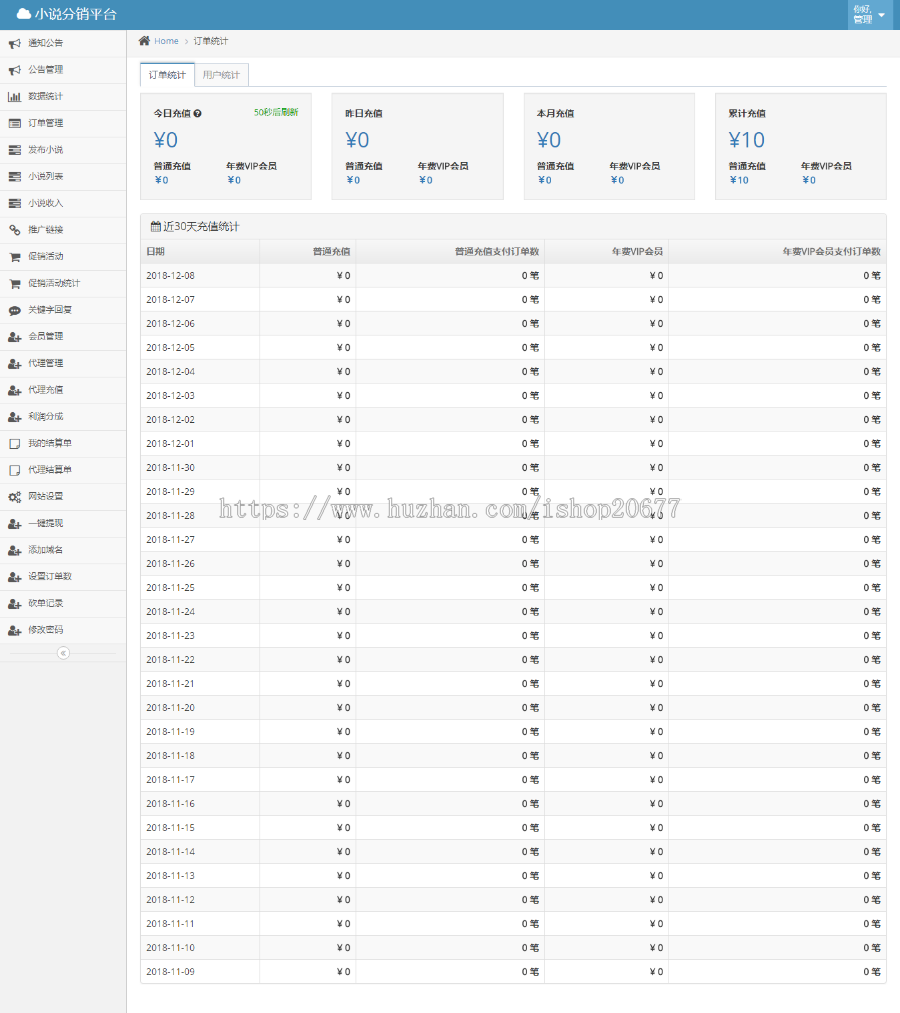Click the user icon beside 代理充值
This screenshot has width=900, height=1013.
tap(14, 390)
